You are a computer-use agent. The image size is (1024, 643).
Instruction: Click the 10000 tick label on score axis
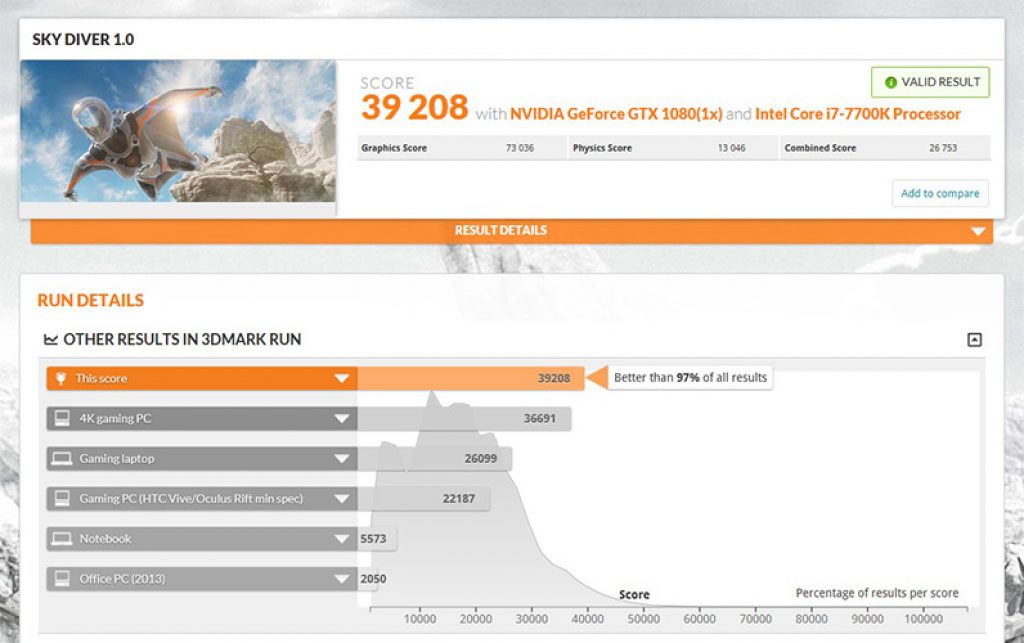click(x=419, y=619)
